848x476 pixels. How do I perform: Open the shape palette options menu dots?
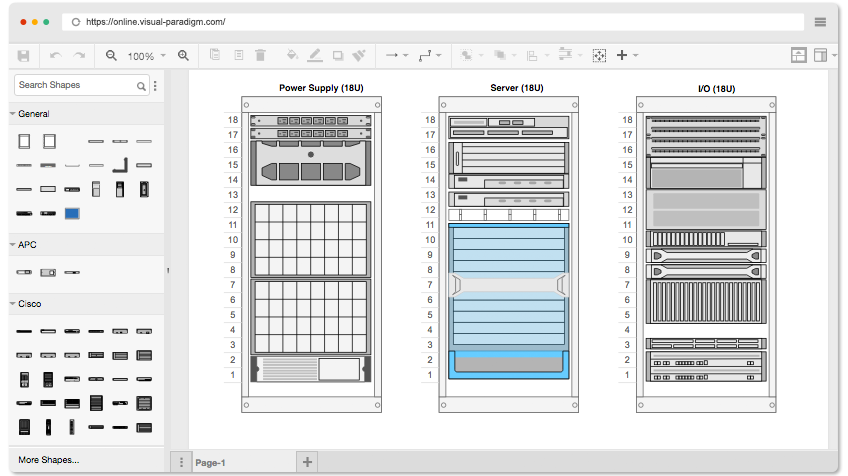(x=155, y=85)
